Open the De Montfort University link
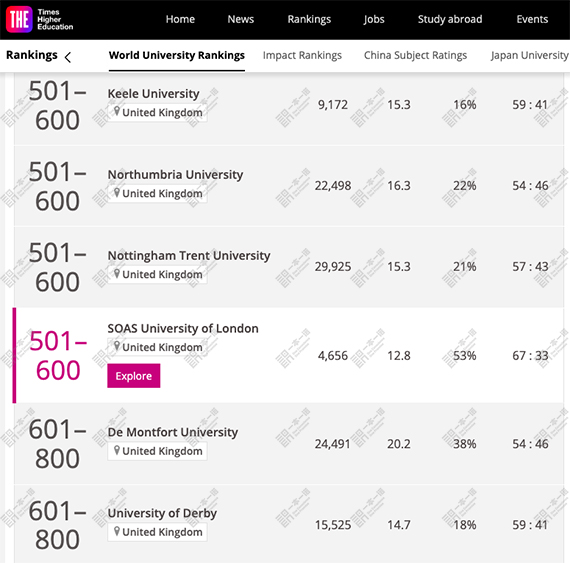Screen dimensions: 570x563 [173, 432]
